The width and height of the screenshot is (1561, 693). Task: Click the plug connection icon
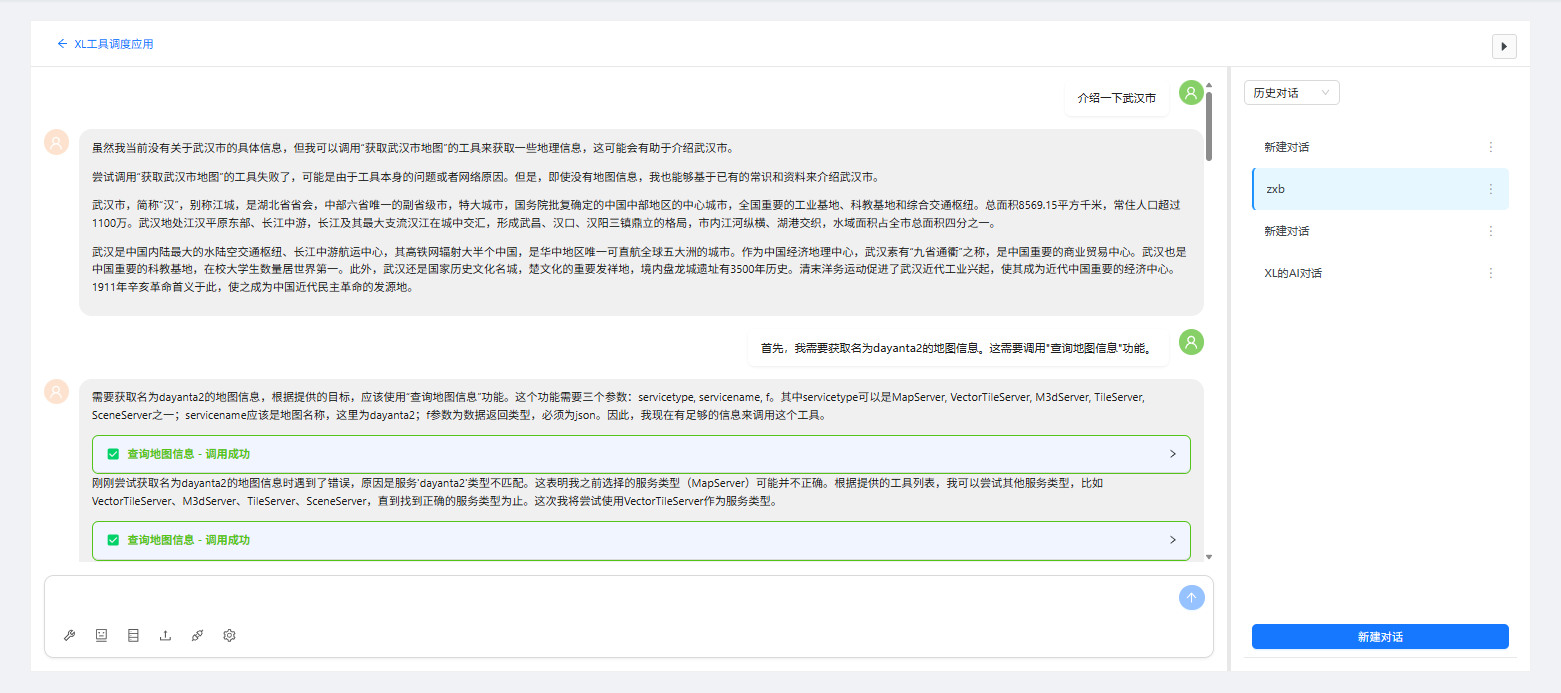[x=197, y=635]
